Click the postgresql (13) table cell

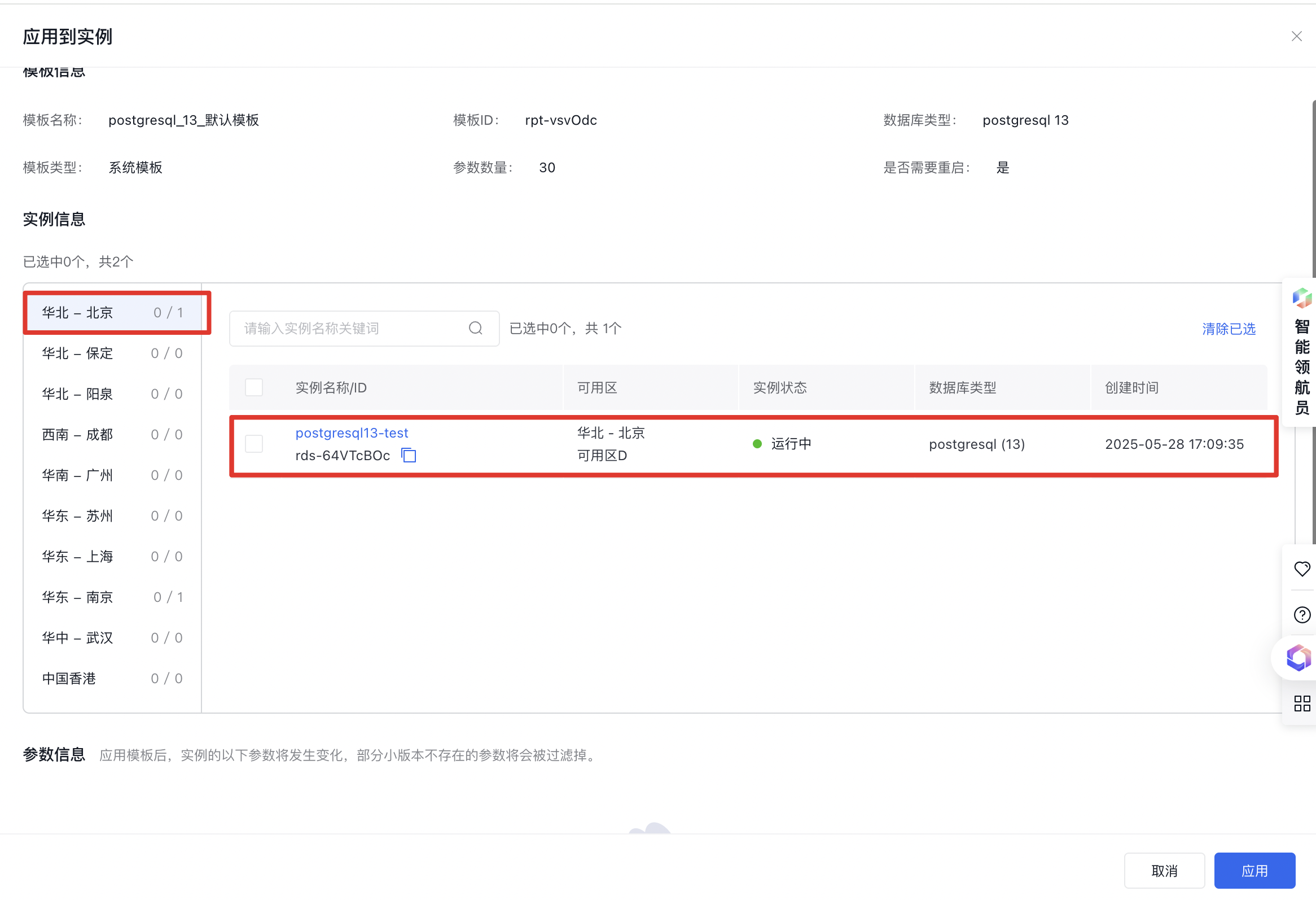point(977,444)
